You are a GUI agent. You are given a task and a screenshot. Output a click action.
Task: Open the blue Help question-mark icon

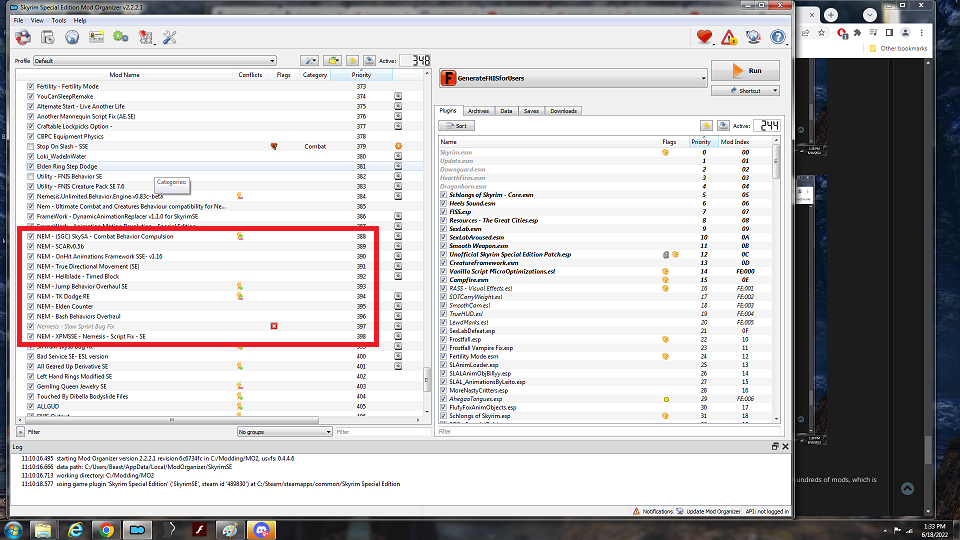pyautogui.click(x=778, y=37)
